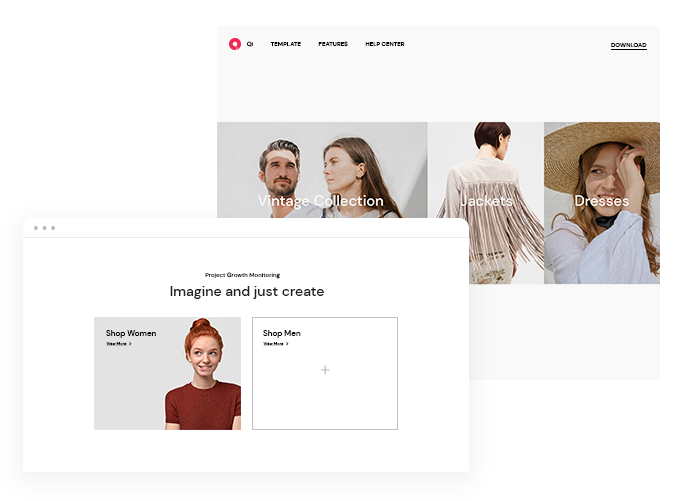Click the Shop Women heading
686x501 pixels.
tap(131, 333)
